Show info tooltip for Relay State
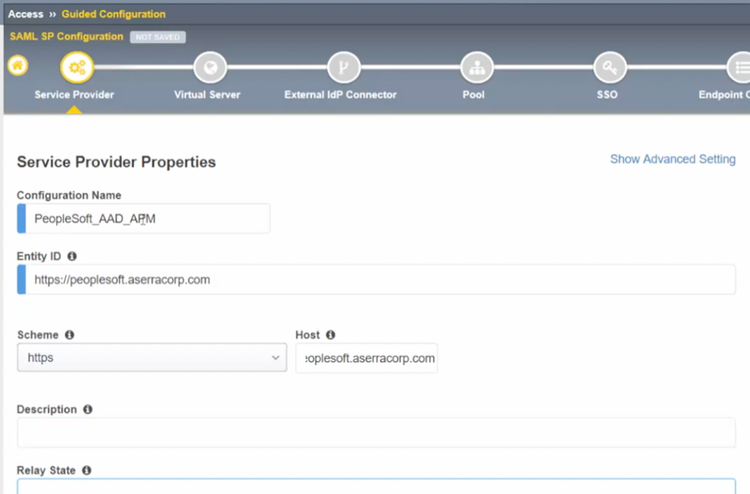 point(87,470)
